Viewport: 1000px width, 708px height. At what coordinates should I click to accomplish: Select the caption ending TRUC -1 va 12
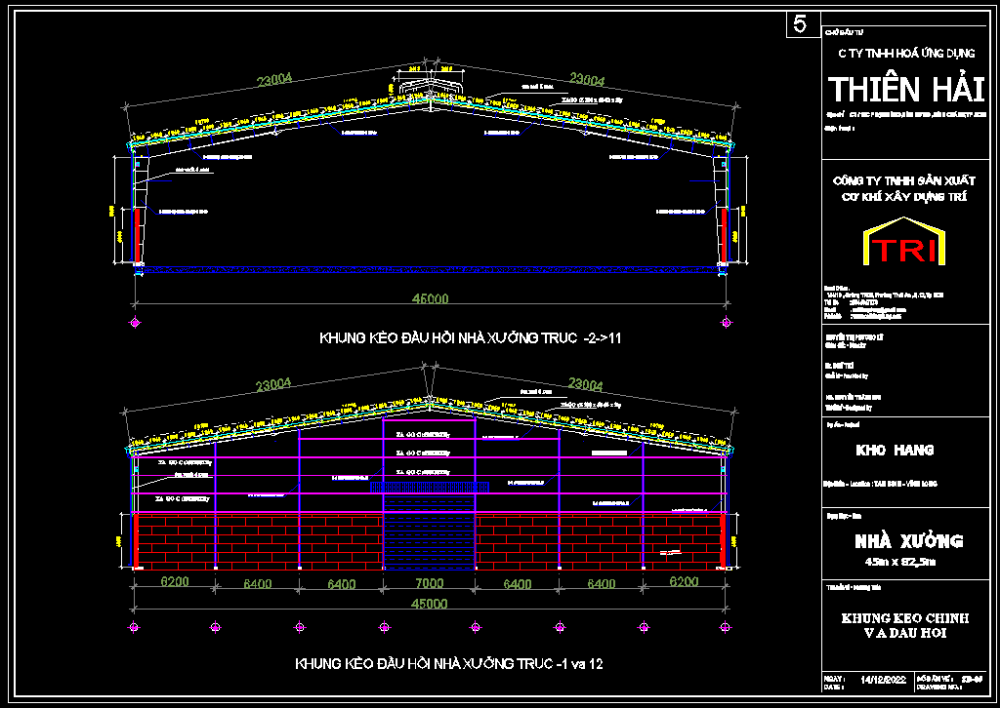tap(449, 664)
